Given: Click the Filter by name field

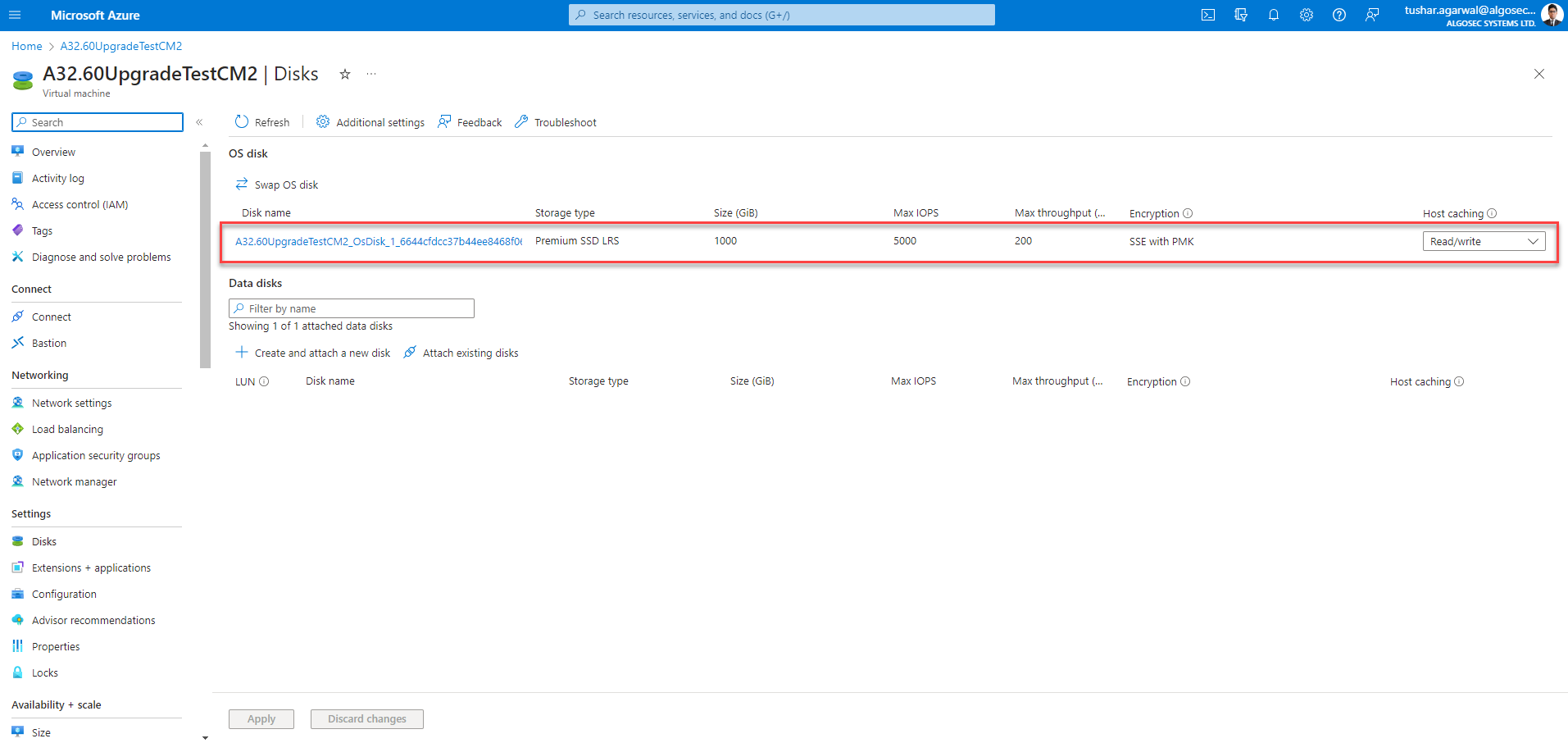Looking at the screenshot, I should coord(352,308).
